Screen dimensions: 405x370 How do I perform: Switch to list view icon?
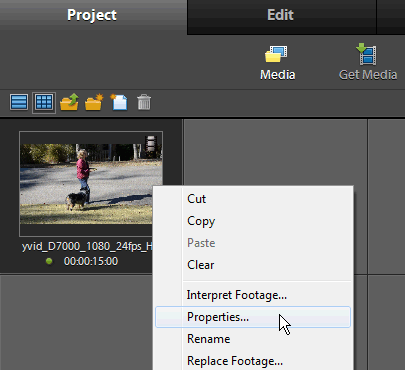(19, 102)
